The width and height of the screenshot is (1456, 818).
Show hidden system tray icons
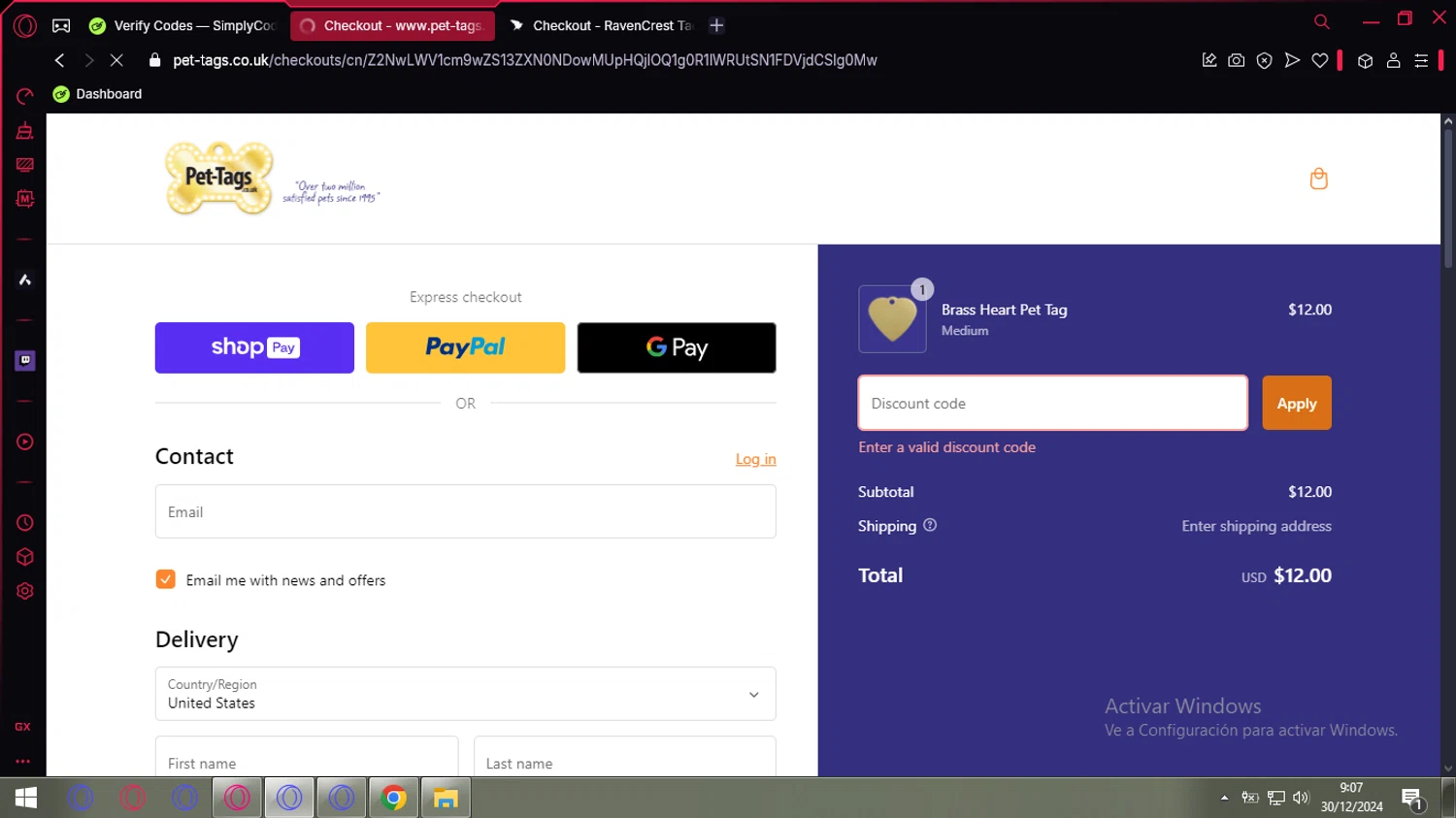pyautogui.click(x=1224, y=798)
